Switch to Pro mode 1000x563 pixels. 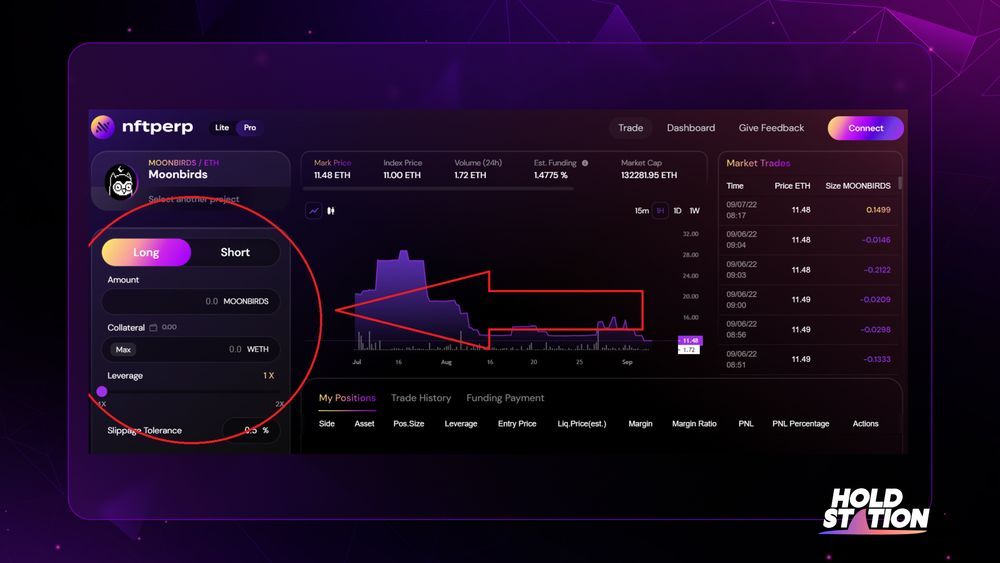click(x=250, y=128)
